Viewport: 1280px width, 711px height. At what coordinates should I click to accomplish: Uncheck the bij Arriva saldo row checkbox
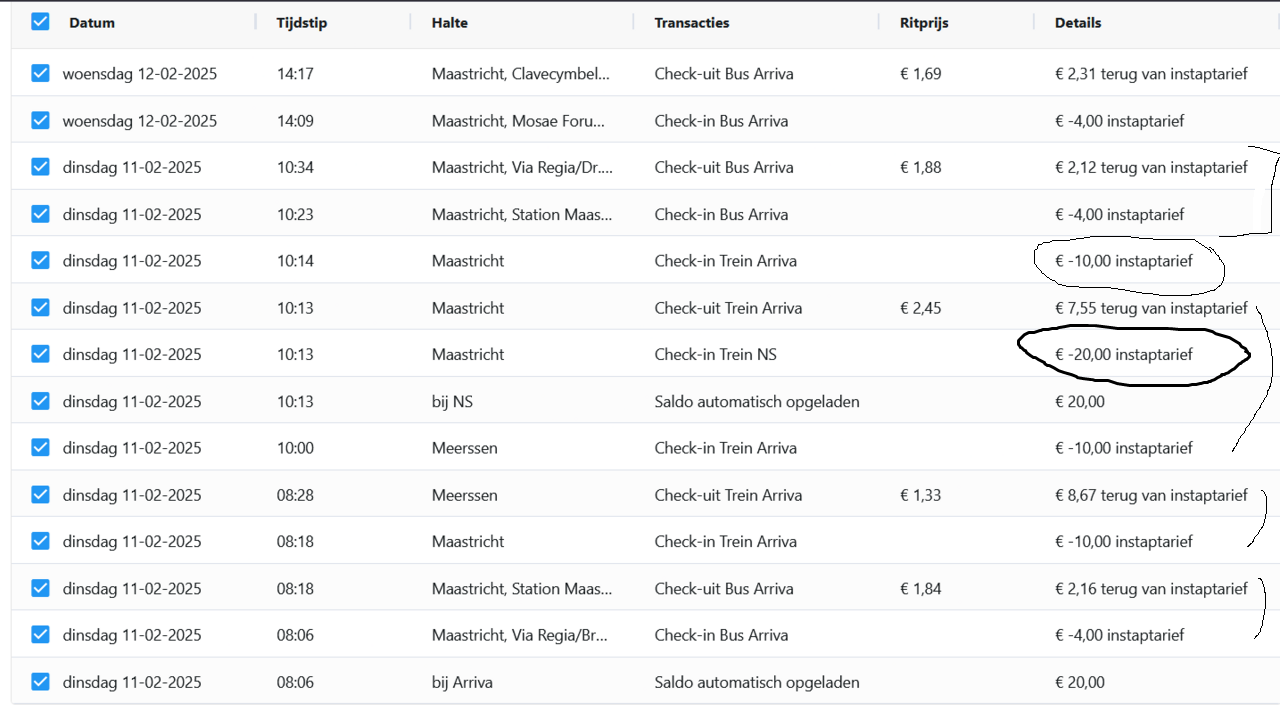point(40,682)
